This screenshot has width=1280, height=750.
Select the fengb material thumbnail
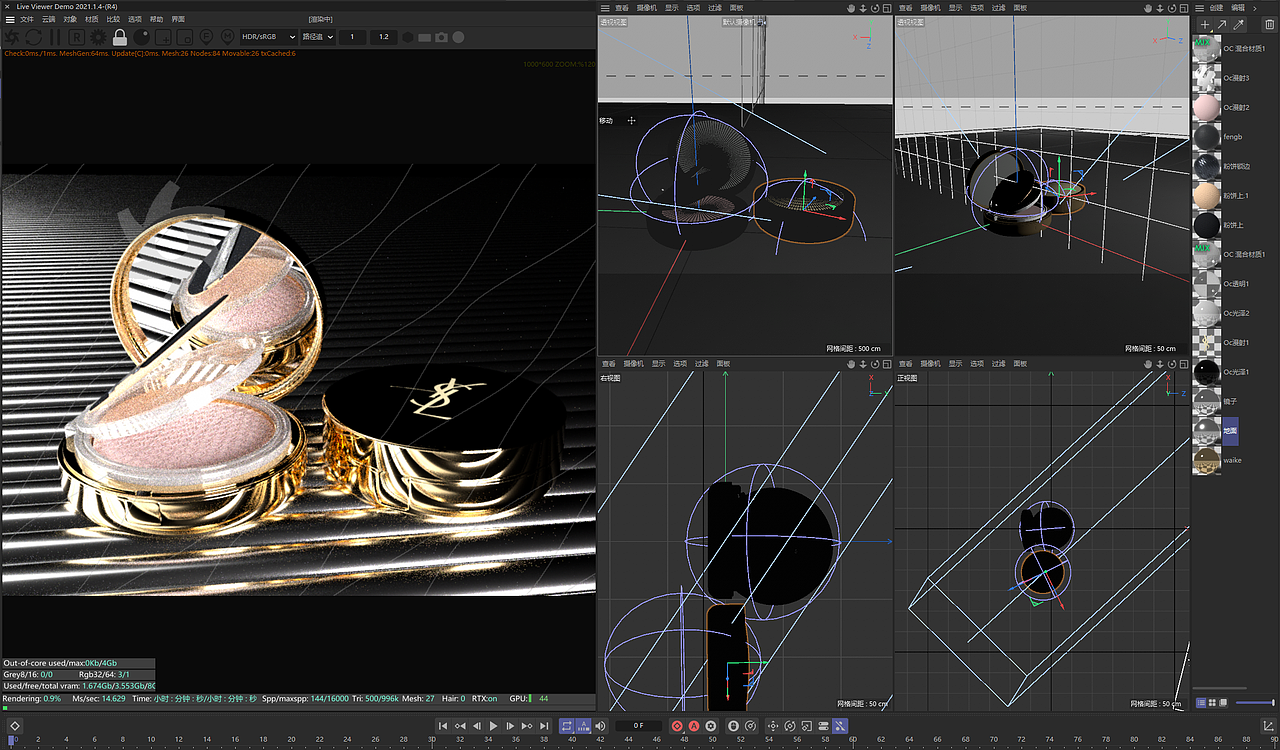[x=1207, y=137]
